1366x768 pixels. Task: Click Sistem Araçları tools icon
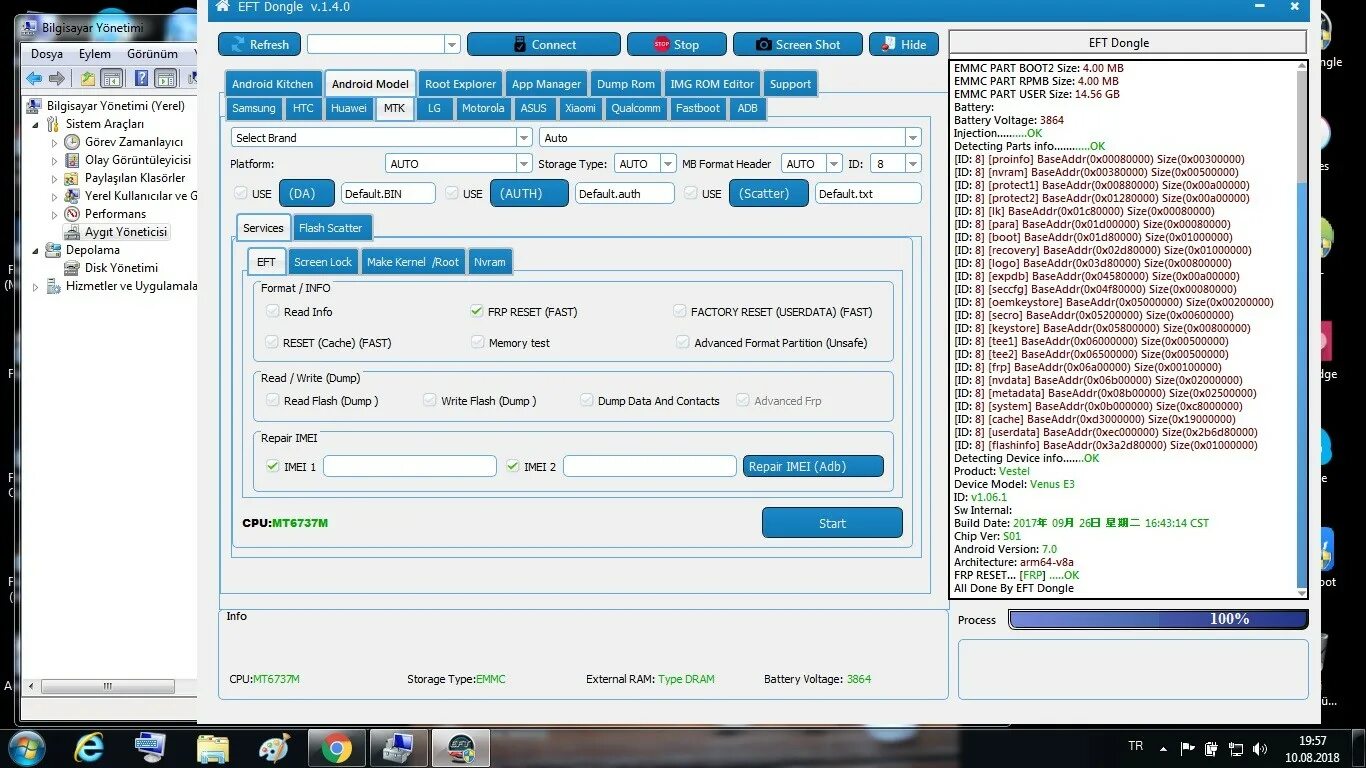click(53, 124)
